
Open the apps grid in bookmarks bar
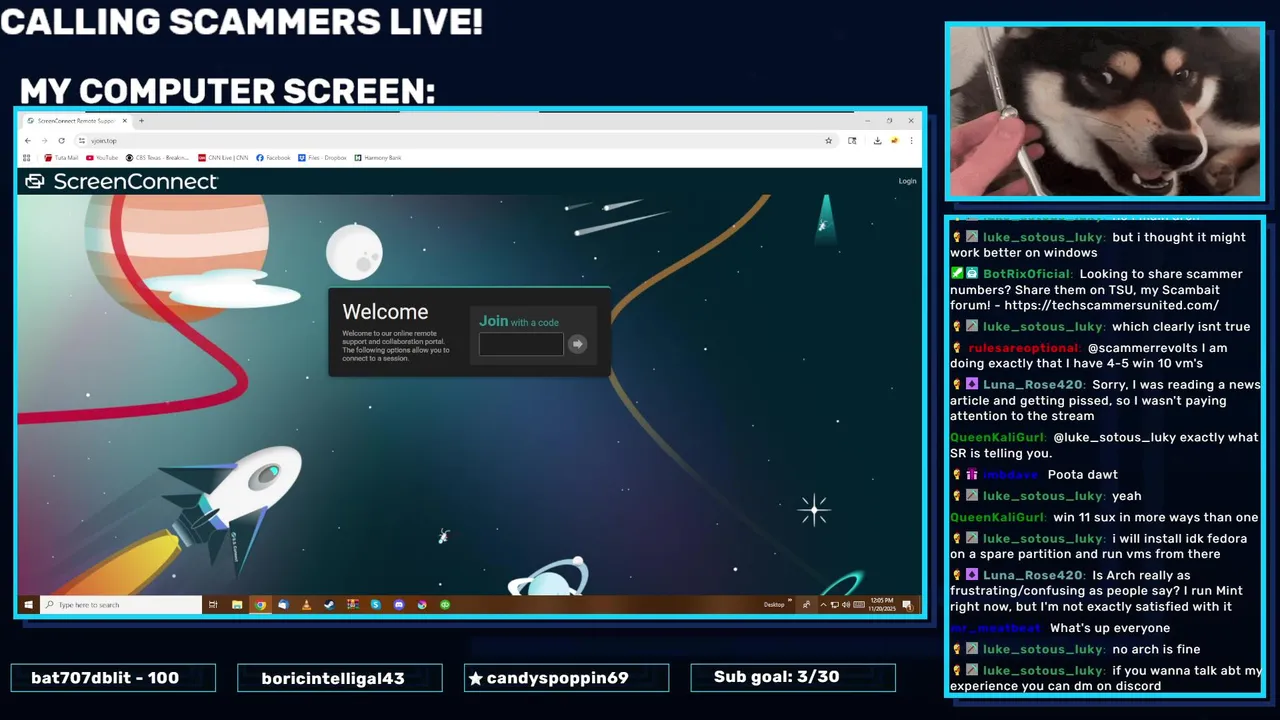(x=25, y=157)
